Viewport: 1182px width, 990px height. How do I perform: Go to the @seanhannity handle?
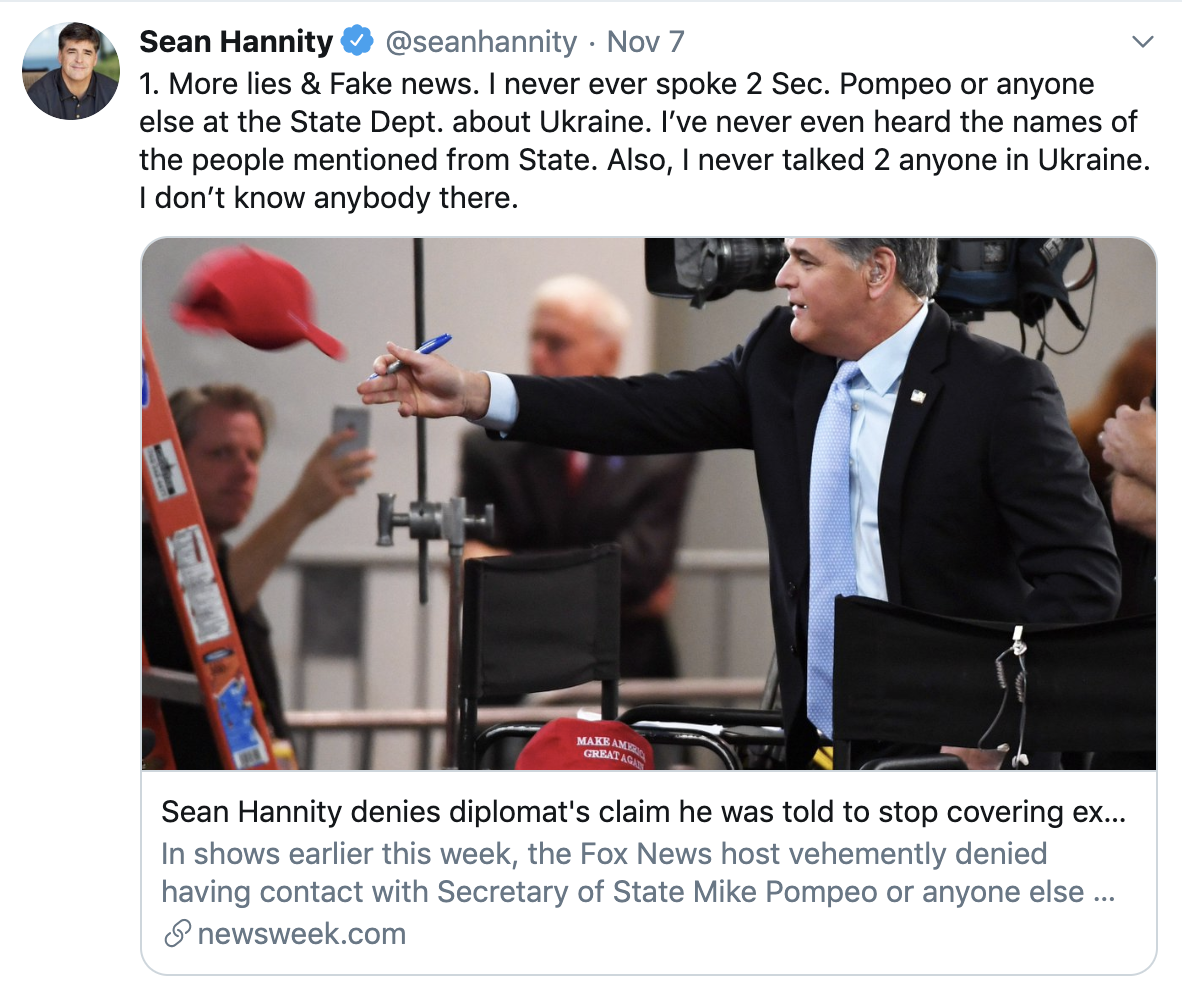(481, 42)
